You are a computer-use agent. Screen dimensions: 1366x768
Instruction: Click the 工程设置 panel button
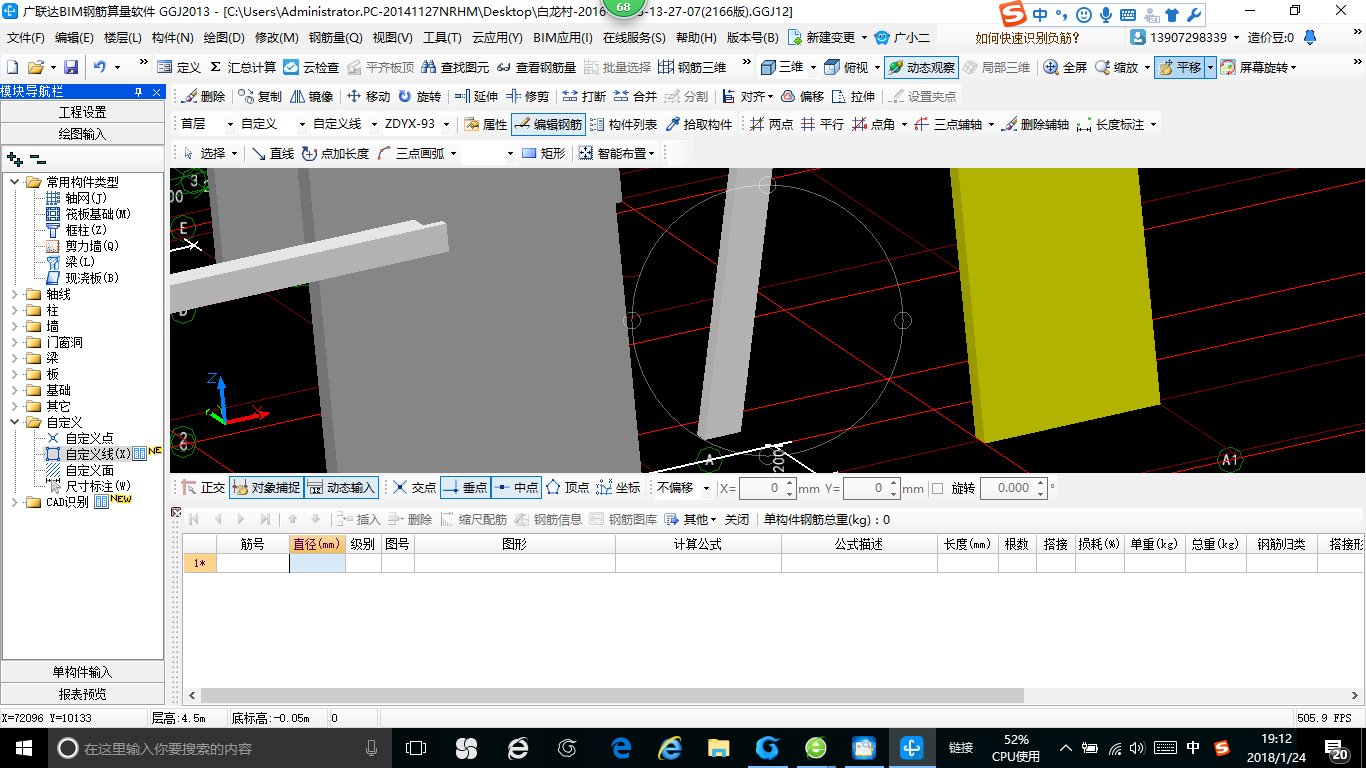pos(82,112)
